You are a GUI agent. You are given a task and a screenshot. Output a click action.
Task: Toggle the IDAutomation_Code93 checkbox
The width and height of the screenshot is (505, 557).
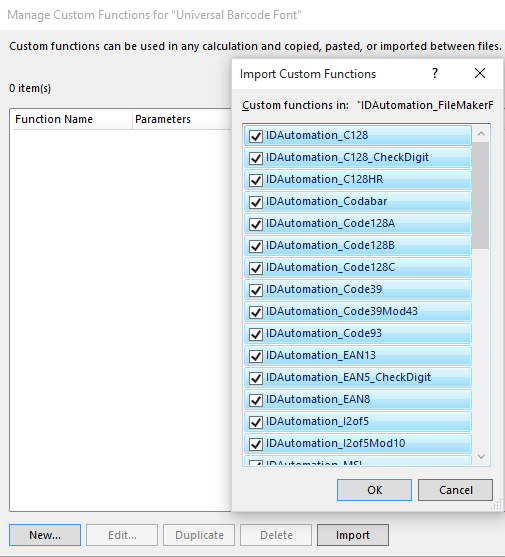[256, 334]
